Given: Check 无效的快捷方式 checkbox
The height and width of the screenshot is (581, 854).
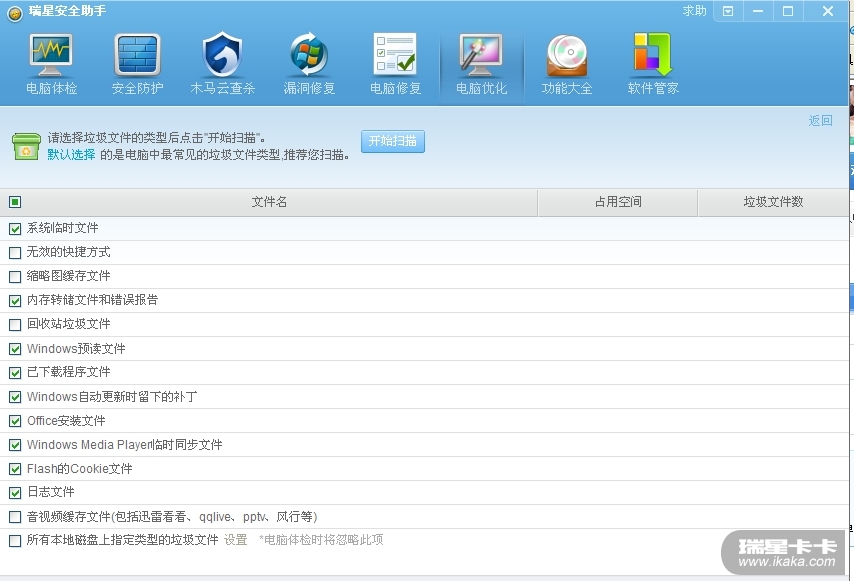Looking at the screenshot, I should click(15, 253).
